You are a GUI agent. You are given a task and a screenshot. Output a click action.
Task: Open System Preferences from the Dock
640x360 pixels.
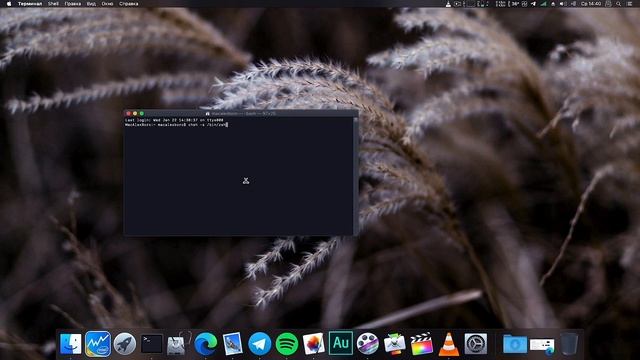click(x=476, y=344)
